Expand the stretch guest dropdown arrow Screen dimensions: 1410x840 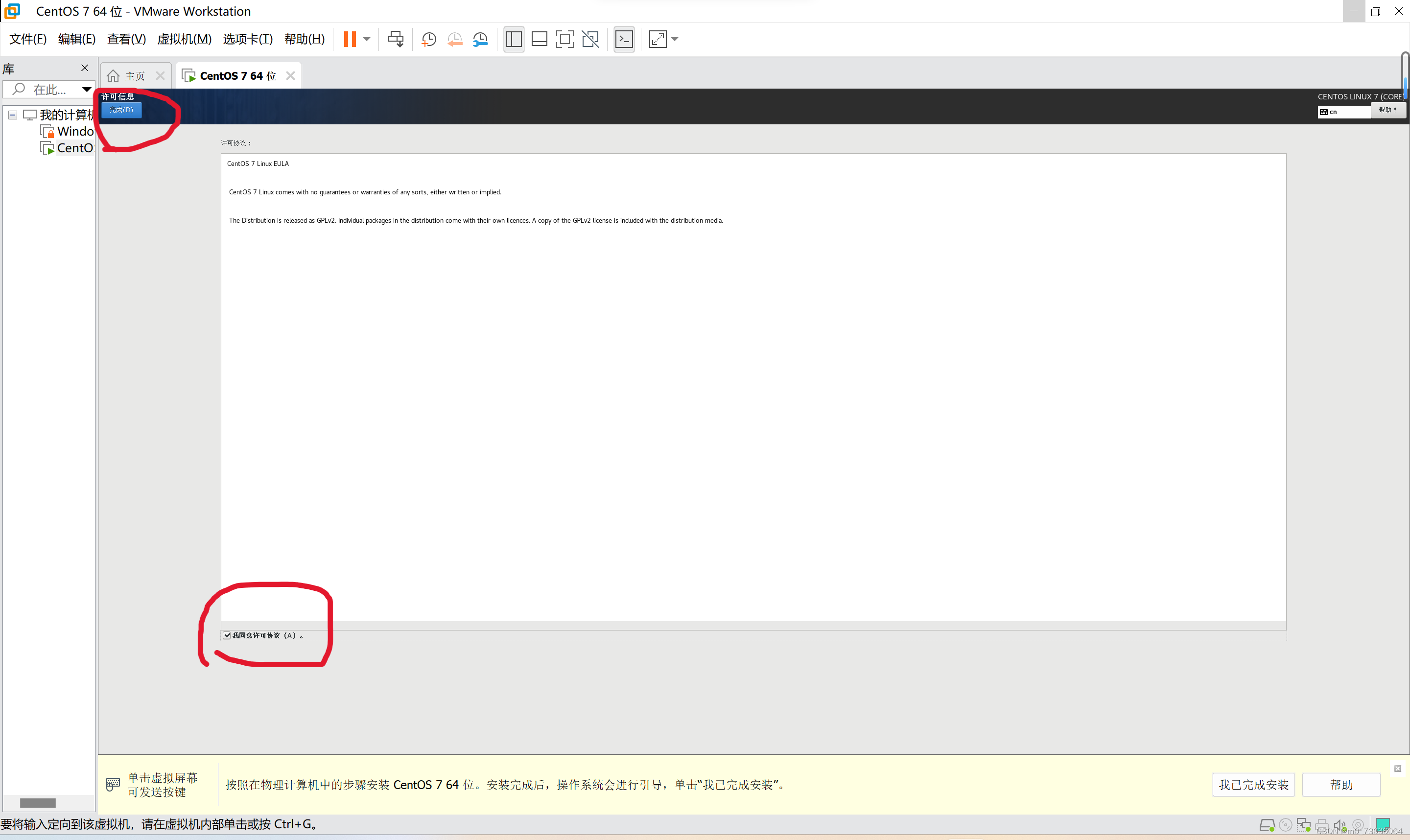point(675,39)
